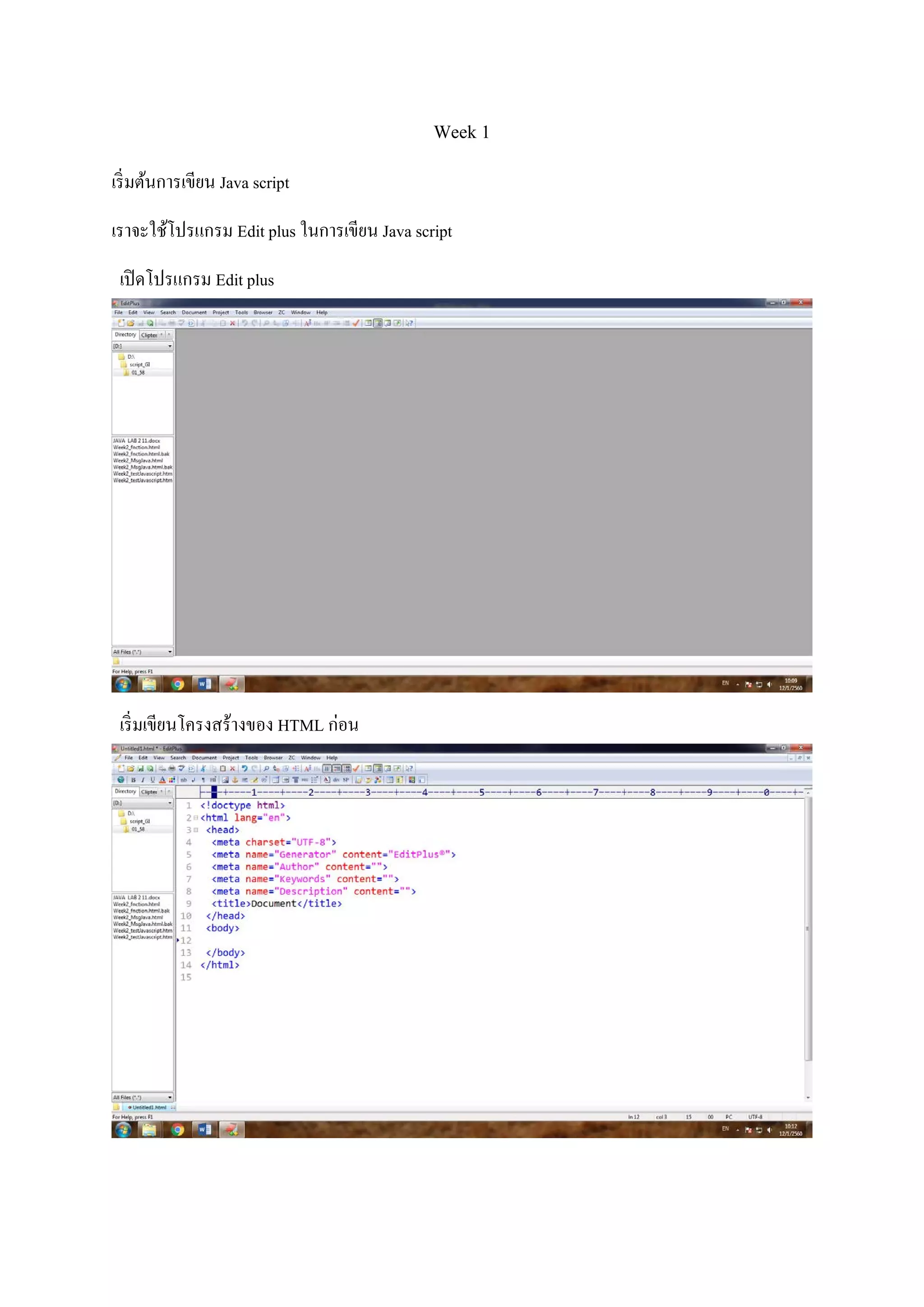Click div tag icon in HTML toolbar

coord(337,780)
